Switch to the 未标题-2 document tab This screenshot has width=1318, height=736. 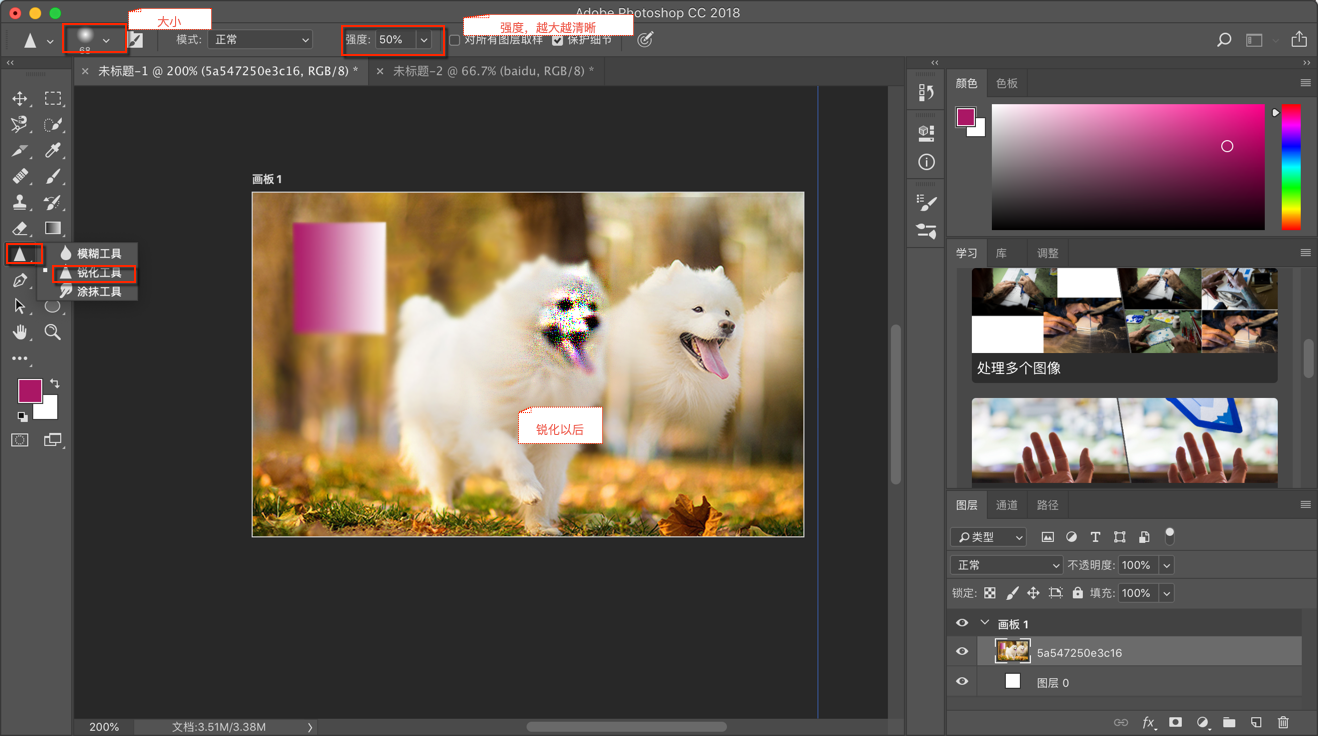point(492,71)
